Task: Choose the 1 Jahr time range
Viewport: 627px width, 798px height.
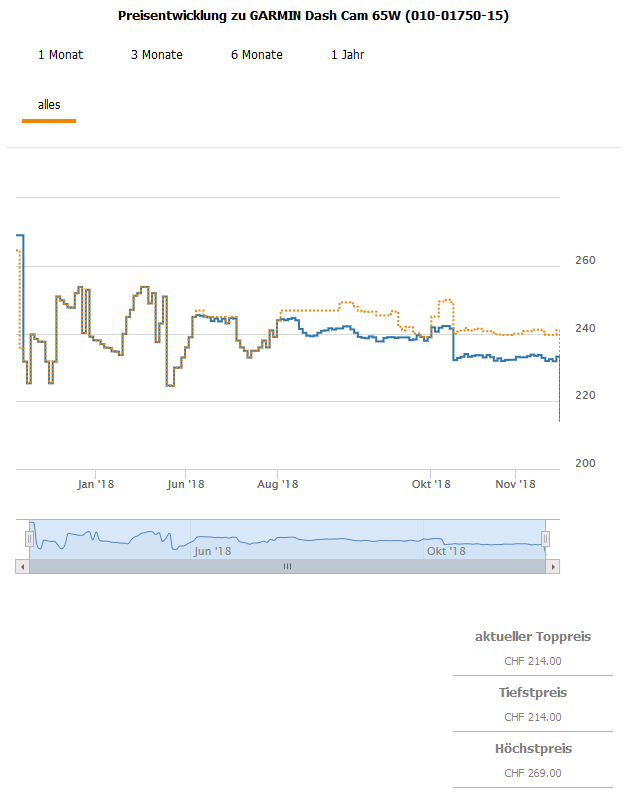Action: [x=347, y=55]
